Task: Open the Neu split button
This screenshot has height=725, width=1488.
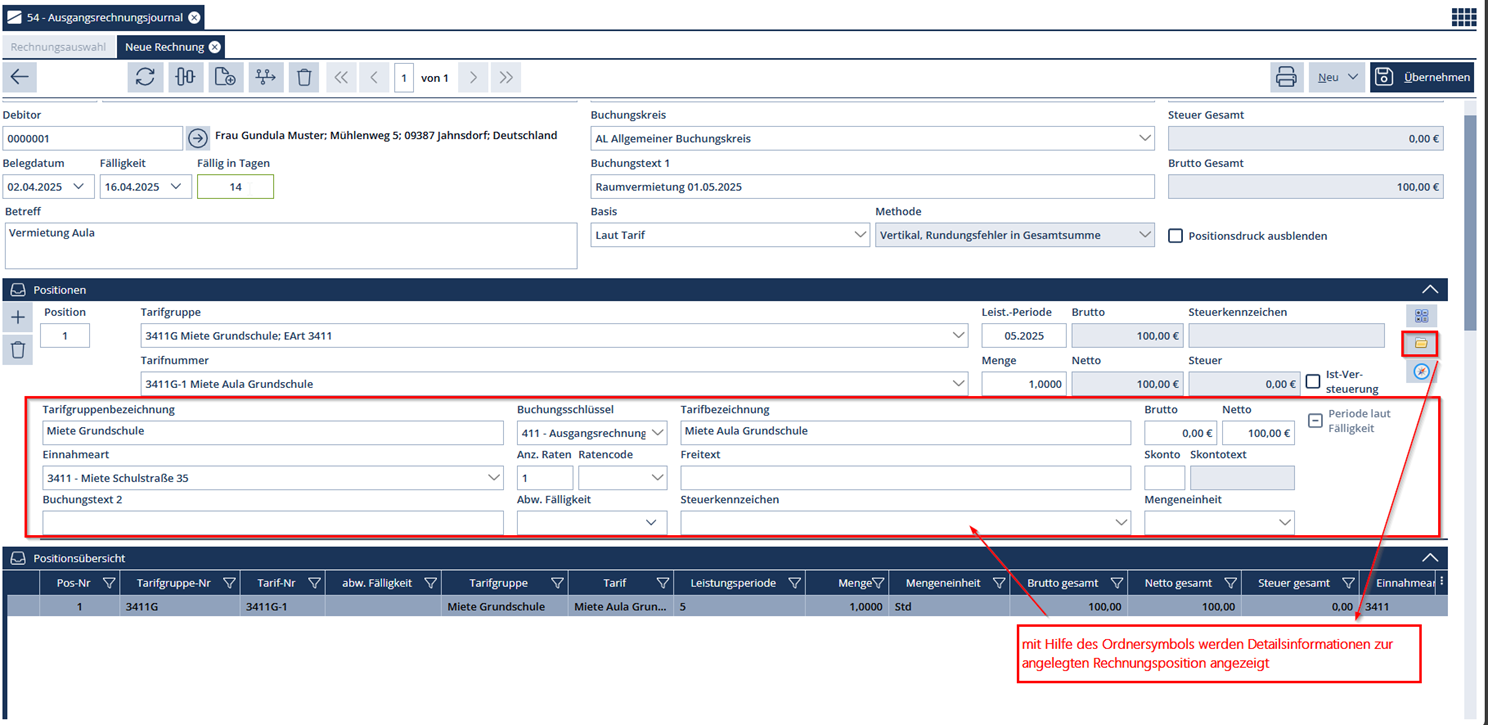Action: point(1337,77)
